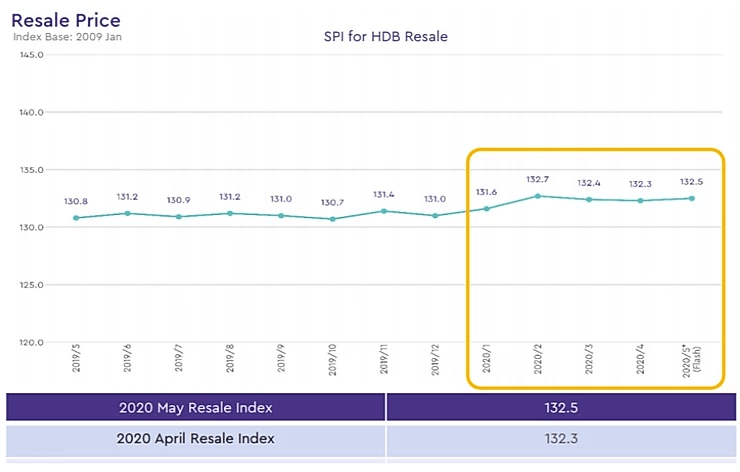
Task: Select the 2020/4 data point on line
Action: click(x=640, y=201)
